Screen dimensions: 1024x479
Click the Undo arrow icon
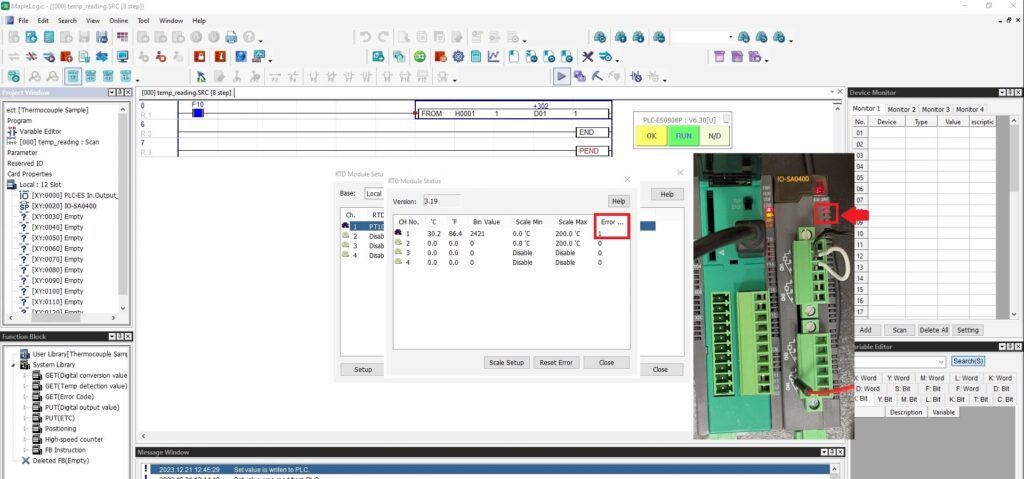[x=365, y=38]
